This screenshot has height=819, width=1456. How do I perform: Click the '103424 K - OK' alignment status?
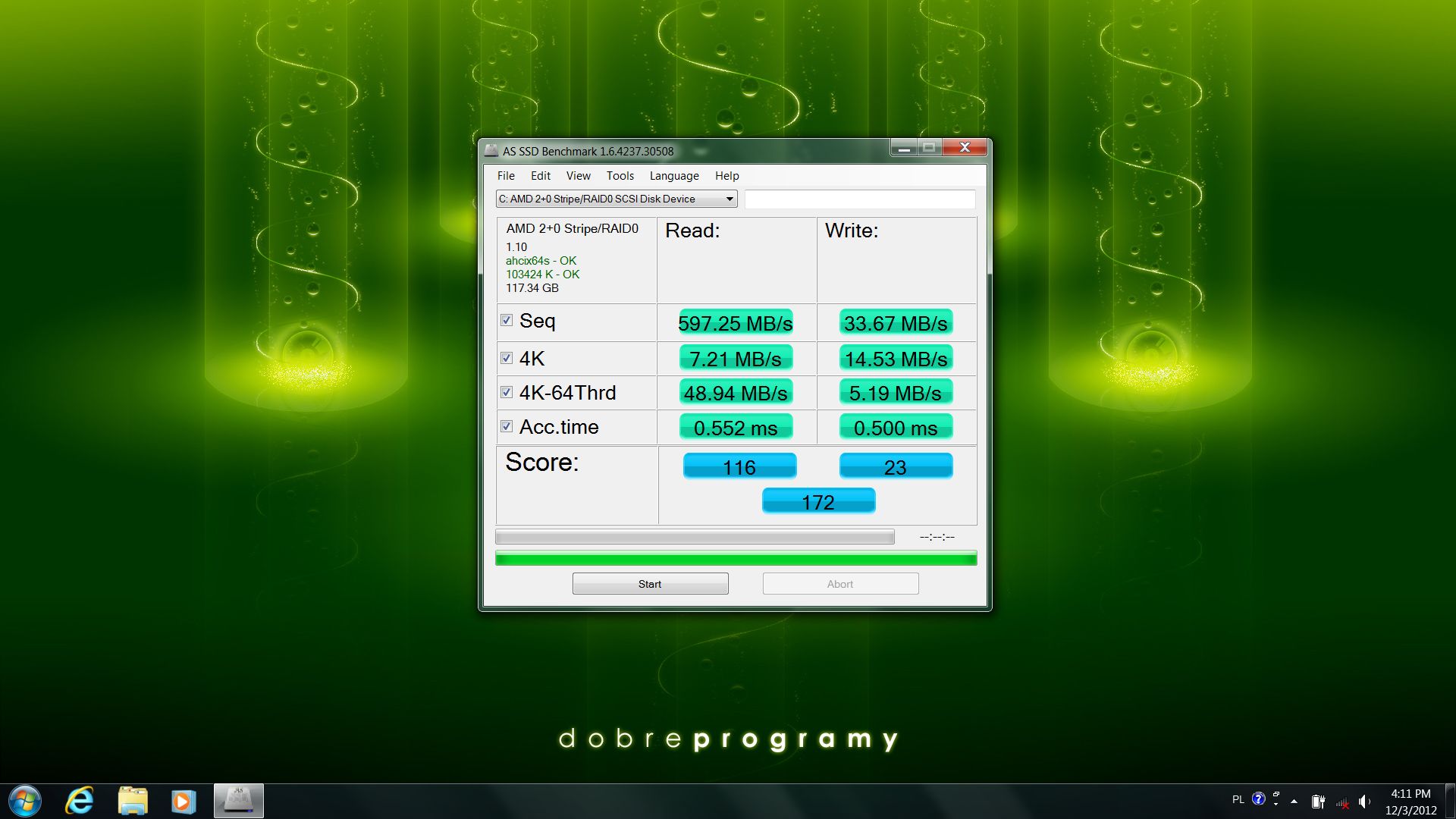coord(542,275)
